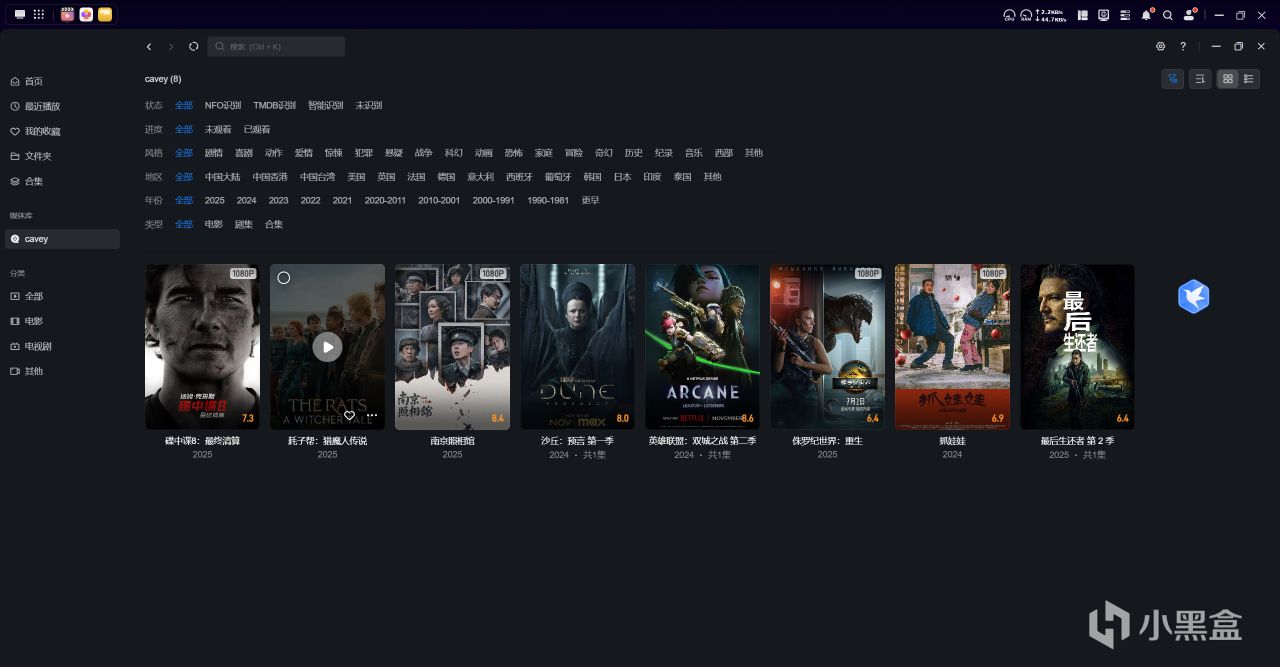Open the 南京照相馆 poster
The height and width of the screenshot is (667, 1280).
pos(452,347)
